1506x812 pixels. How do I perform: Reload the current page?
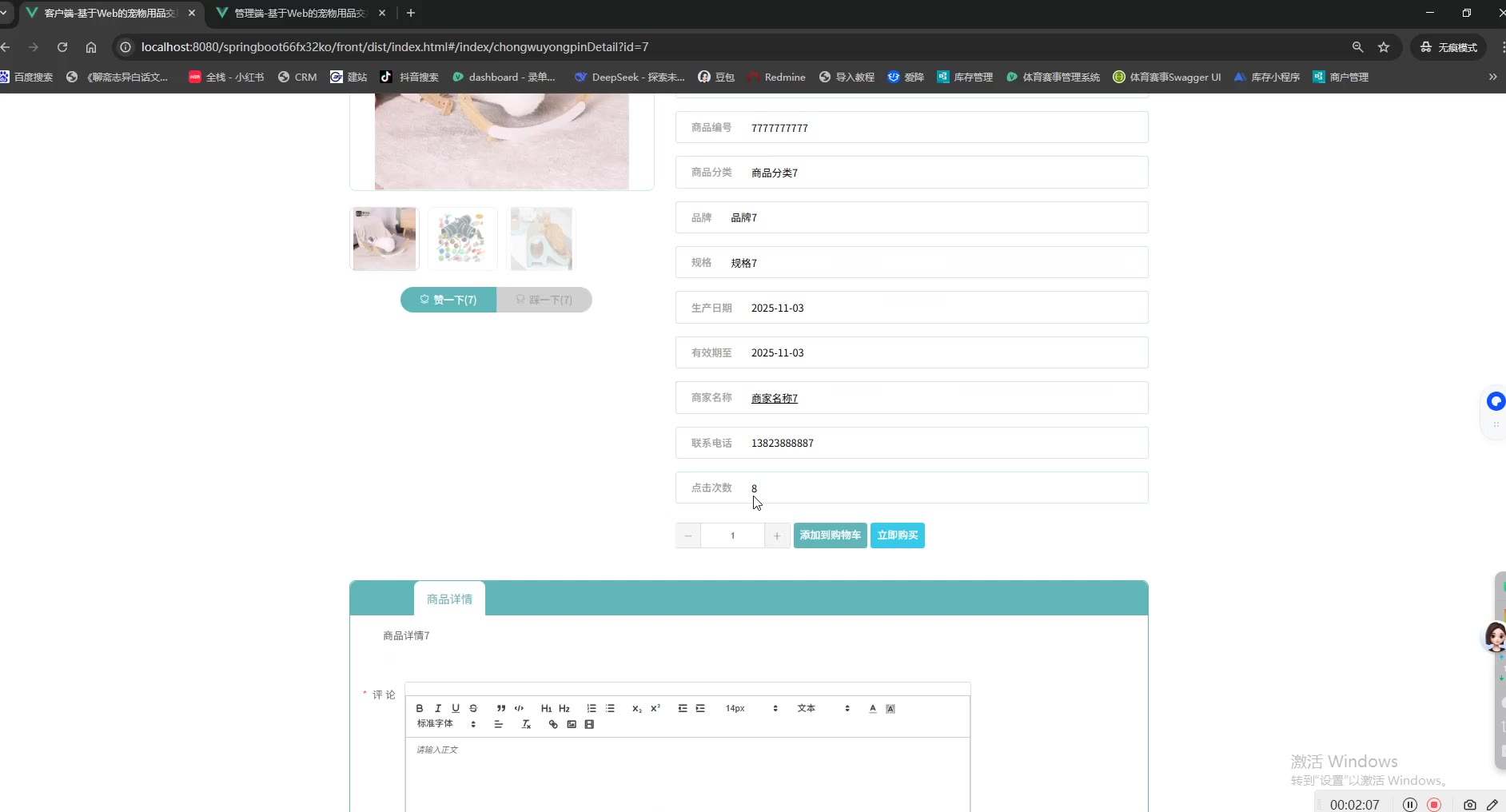[x=62, y=47]
